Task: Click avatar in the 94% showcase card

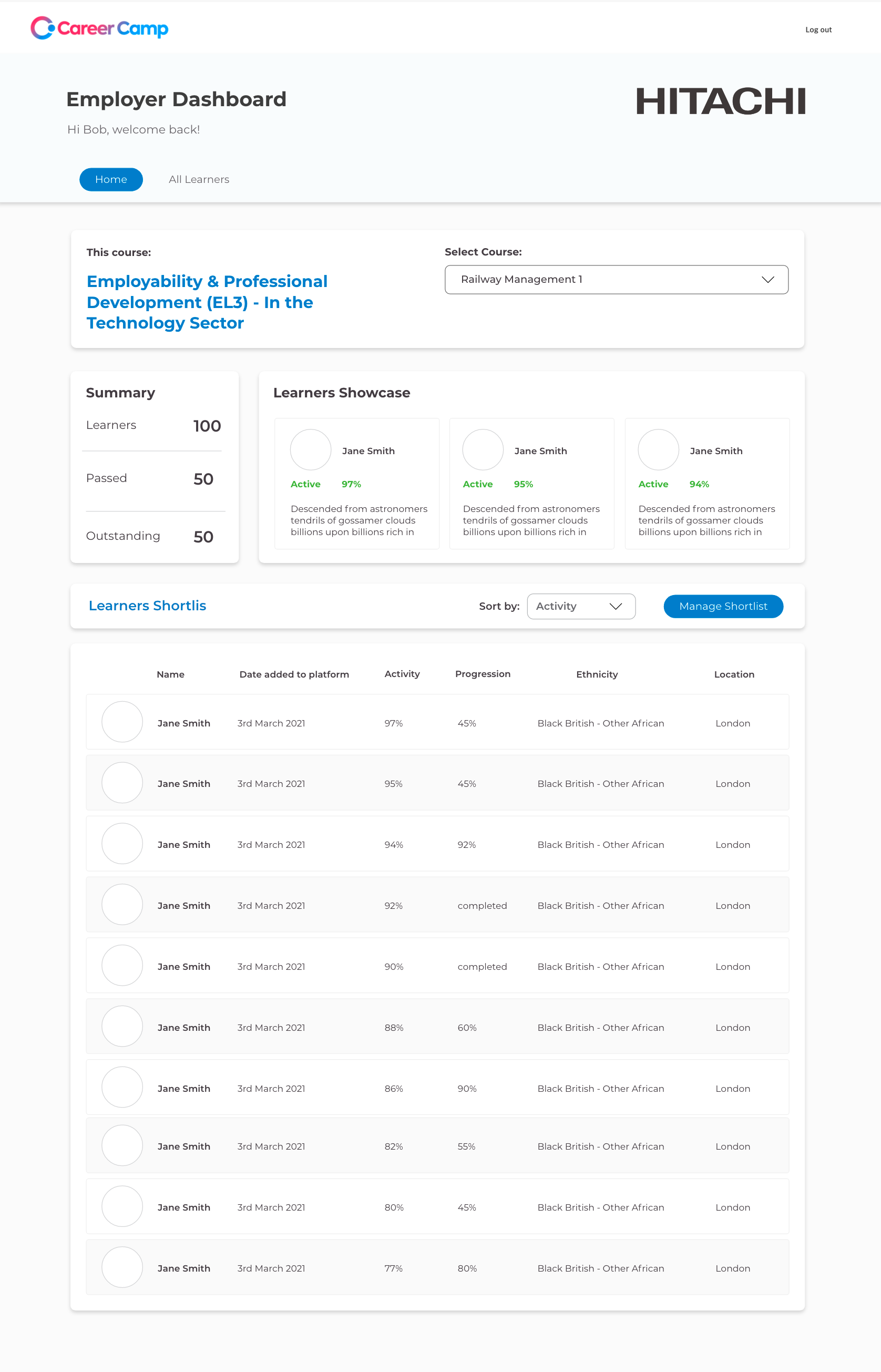Action: (x=659, y=449)
